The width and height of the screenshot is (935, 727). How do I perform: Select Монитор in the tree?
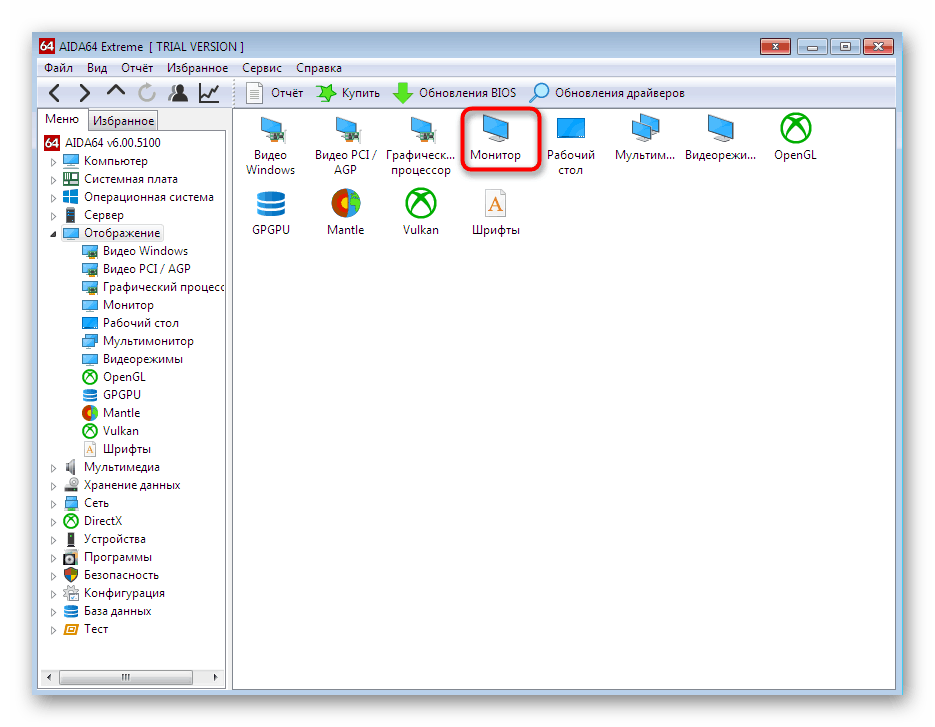click(x=118, y=305)
